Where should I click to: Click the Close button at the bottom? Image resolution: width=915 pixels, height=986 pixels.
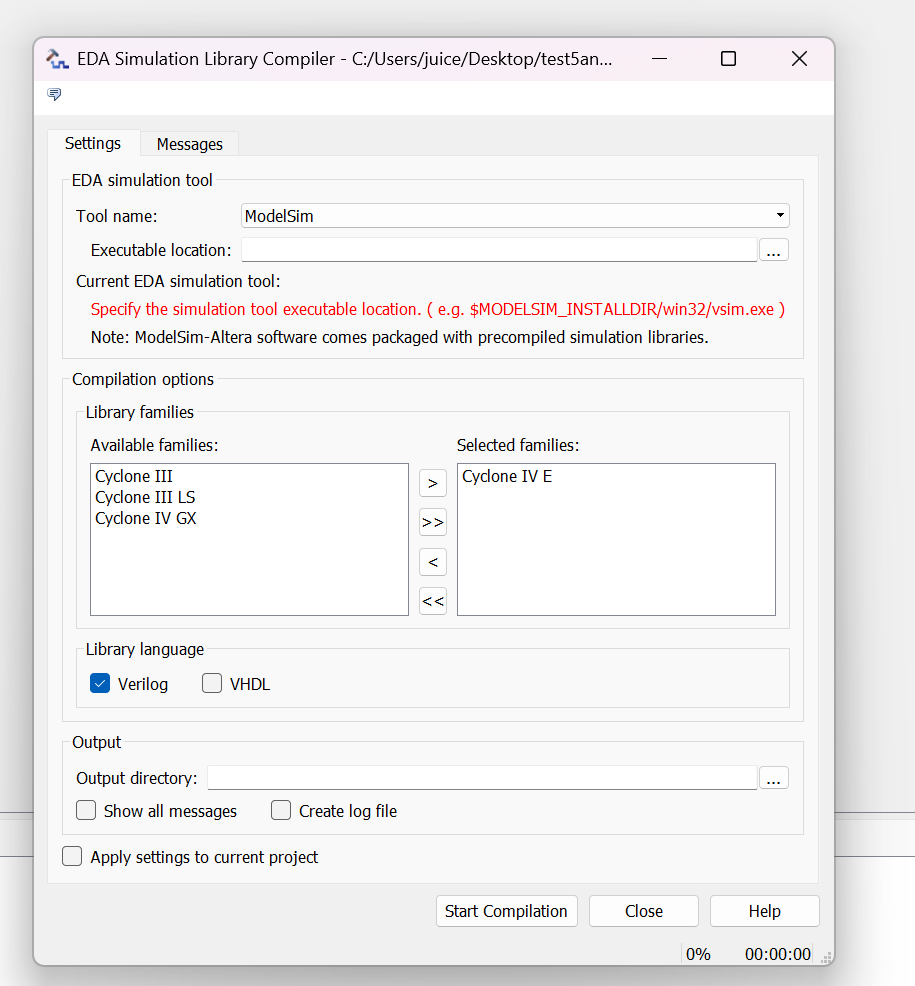tap(643, 911)
